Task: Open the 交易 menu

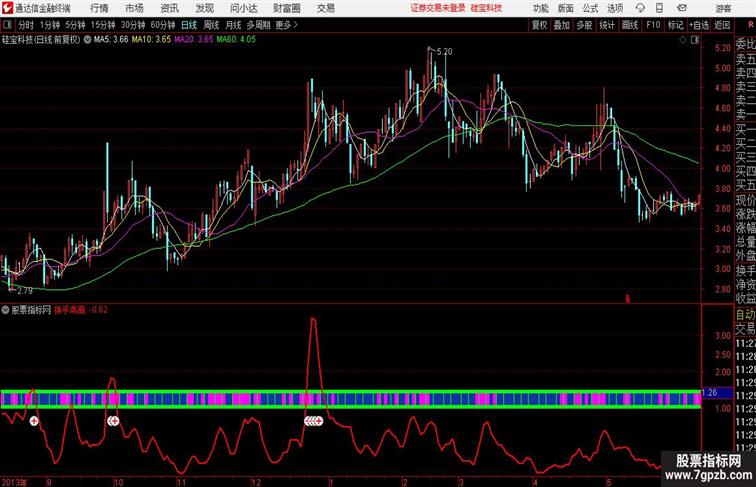Action: [x=325, y=8]
